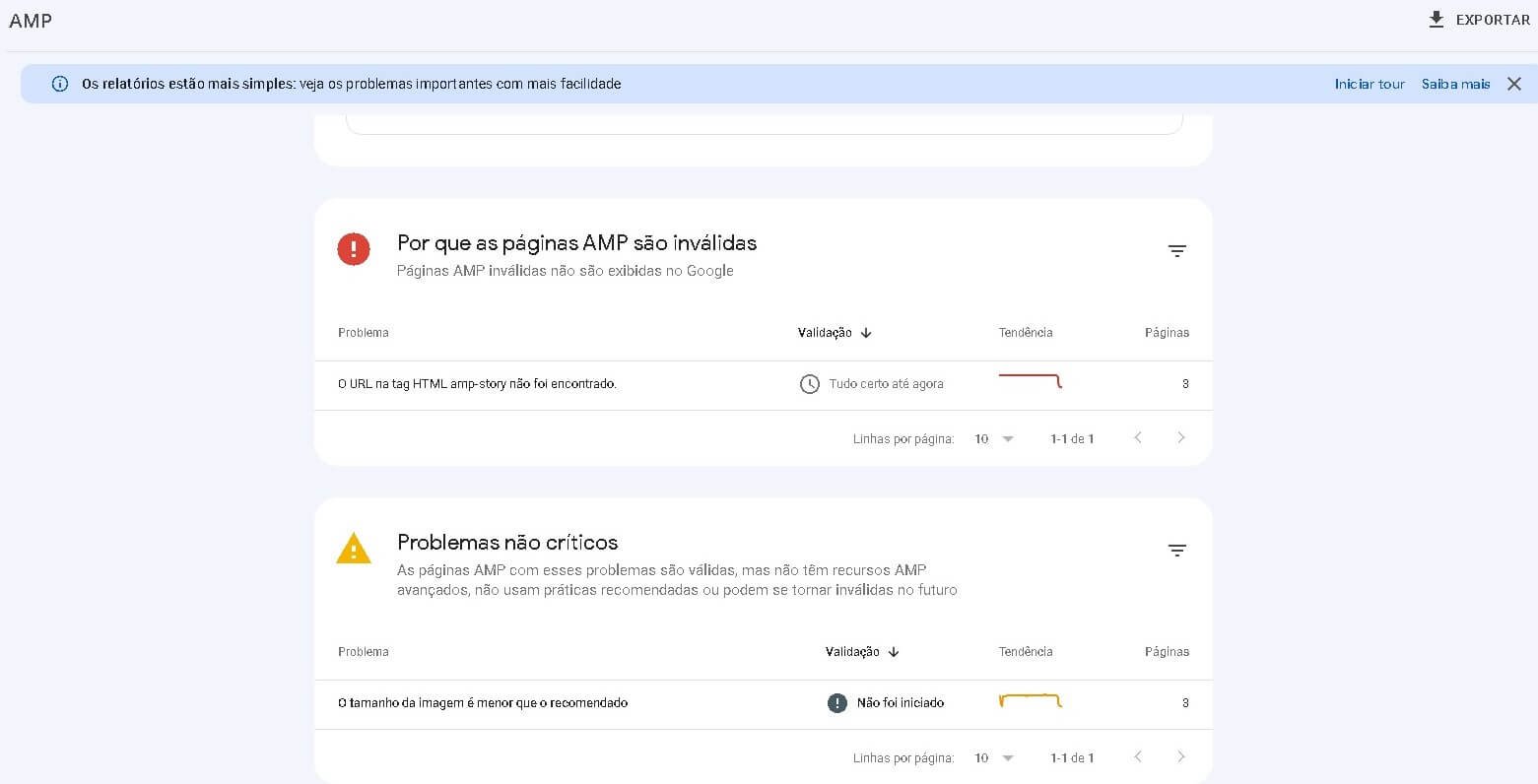
Task: Click the Tendência header in the invalid pages table
Action: (1026, 333)
